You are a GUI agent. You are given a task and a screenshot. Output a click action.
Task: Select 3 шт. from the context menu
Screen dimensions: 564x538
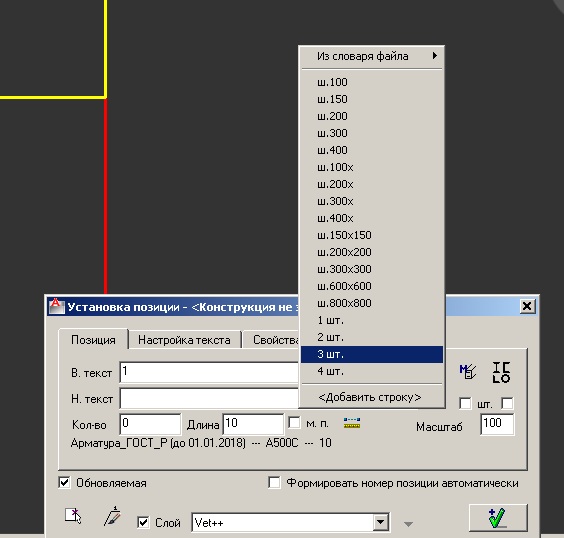tap(372, 354)
